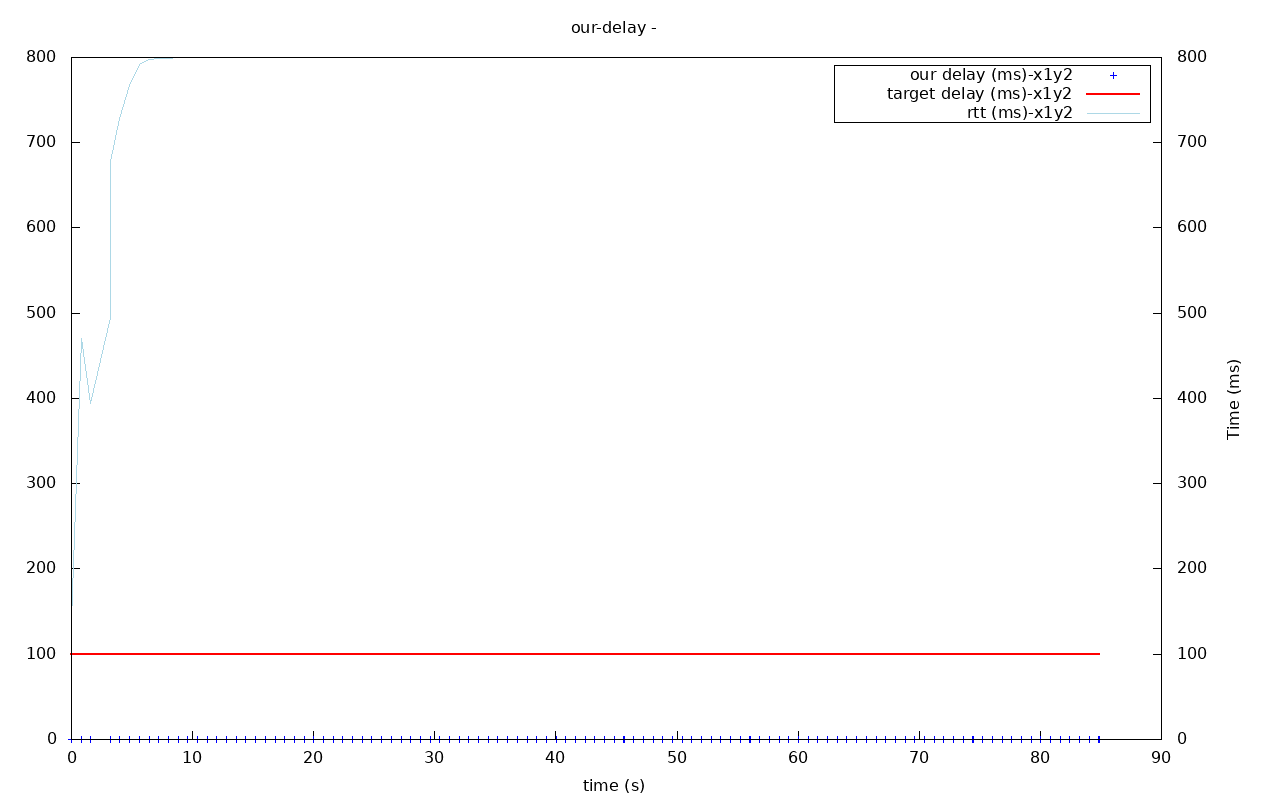This screenshot has height=800, width=1280.
Task: Click the chart title 'our-delay -'
Action: 613,28
